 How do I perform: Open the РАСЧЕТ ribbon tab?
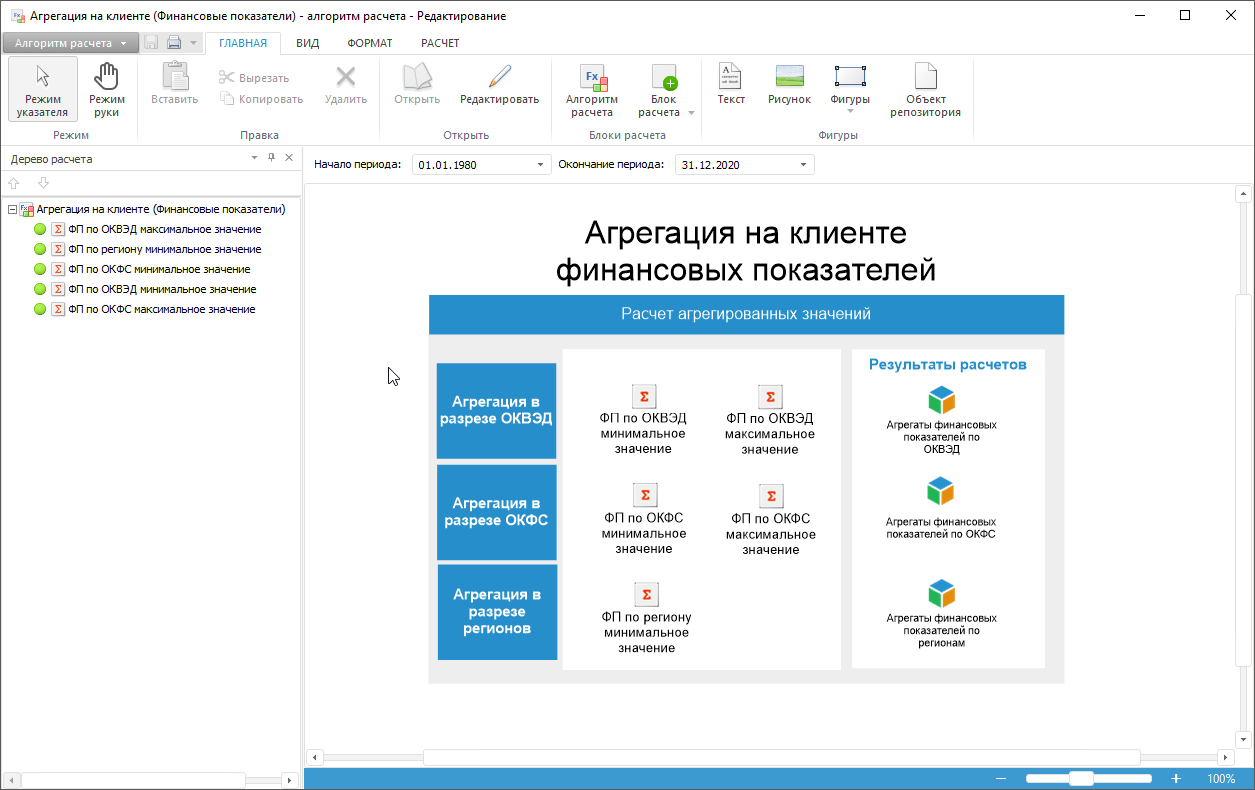[440, 43]
